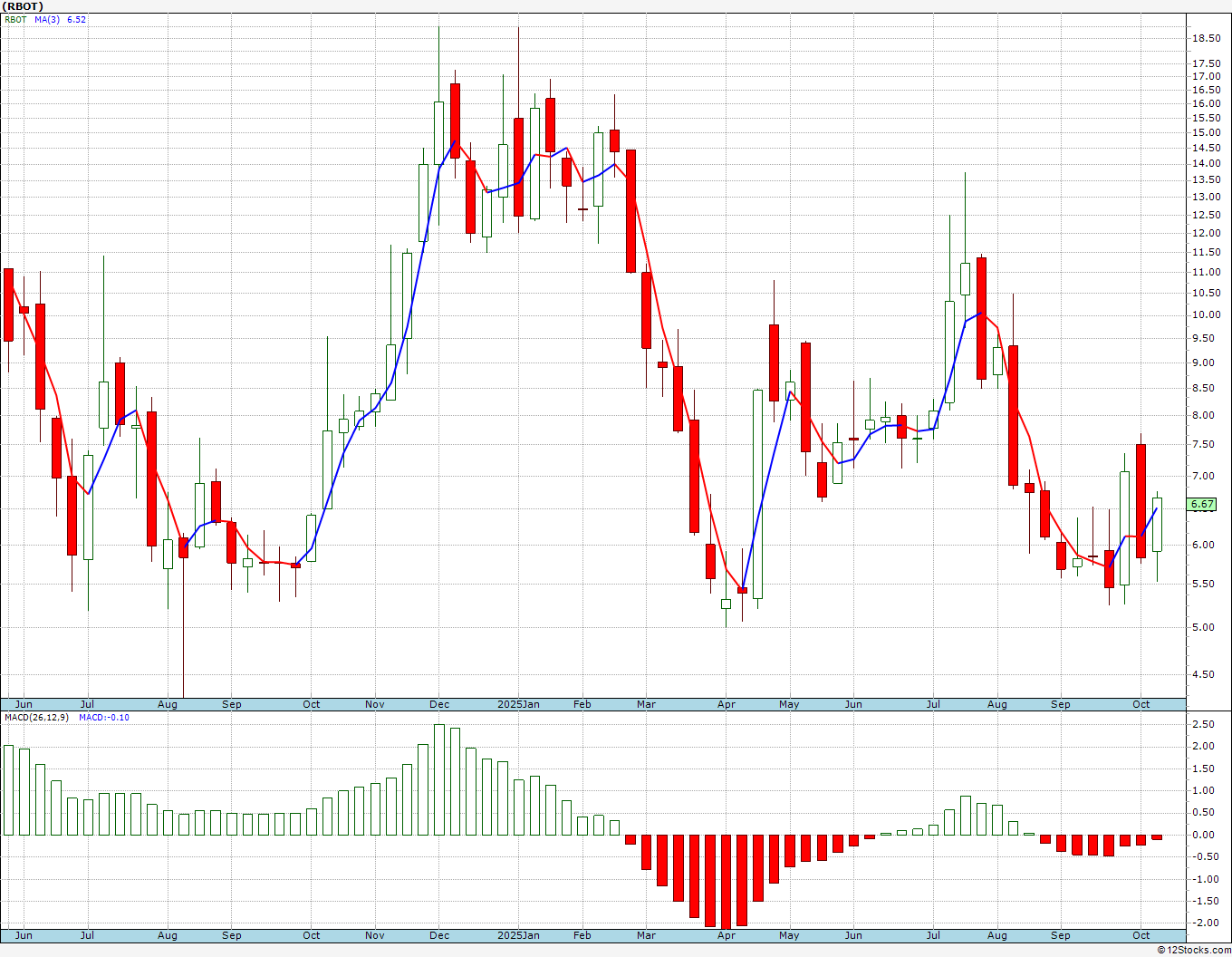
Task: Select 13.50 on the price axis
Action: tap(1205, 179)
